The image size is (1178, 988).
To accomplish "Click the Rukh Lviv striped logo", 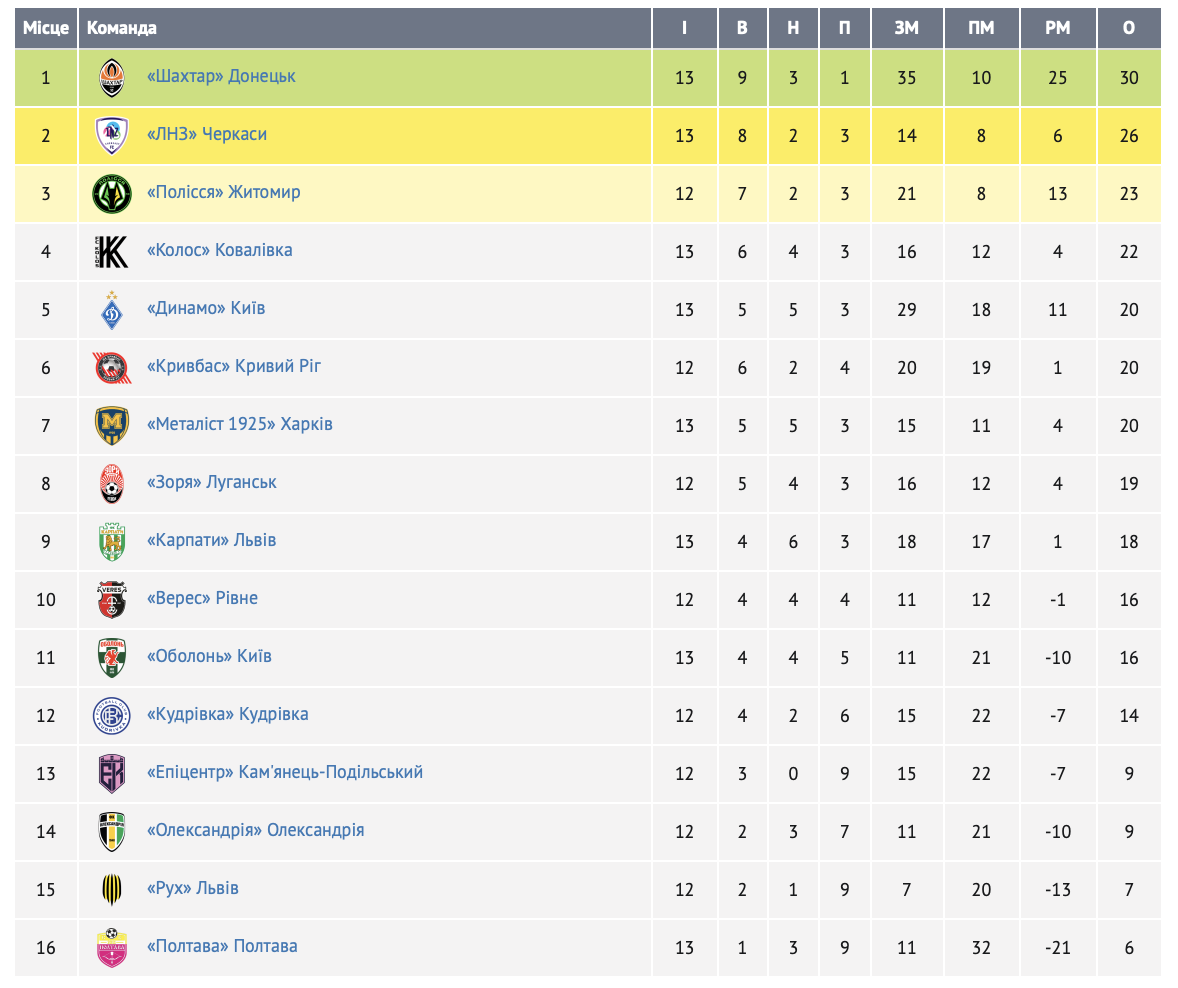I will coord(111,889).
